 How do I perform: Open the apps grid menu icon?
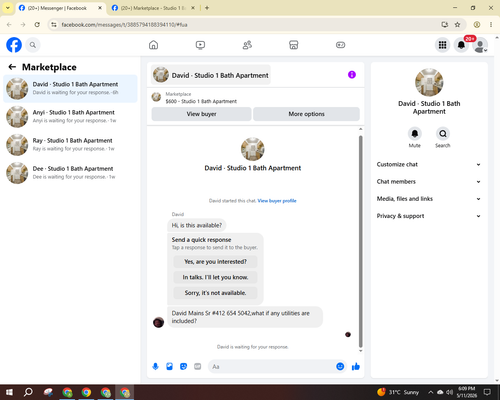point(442,45)
